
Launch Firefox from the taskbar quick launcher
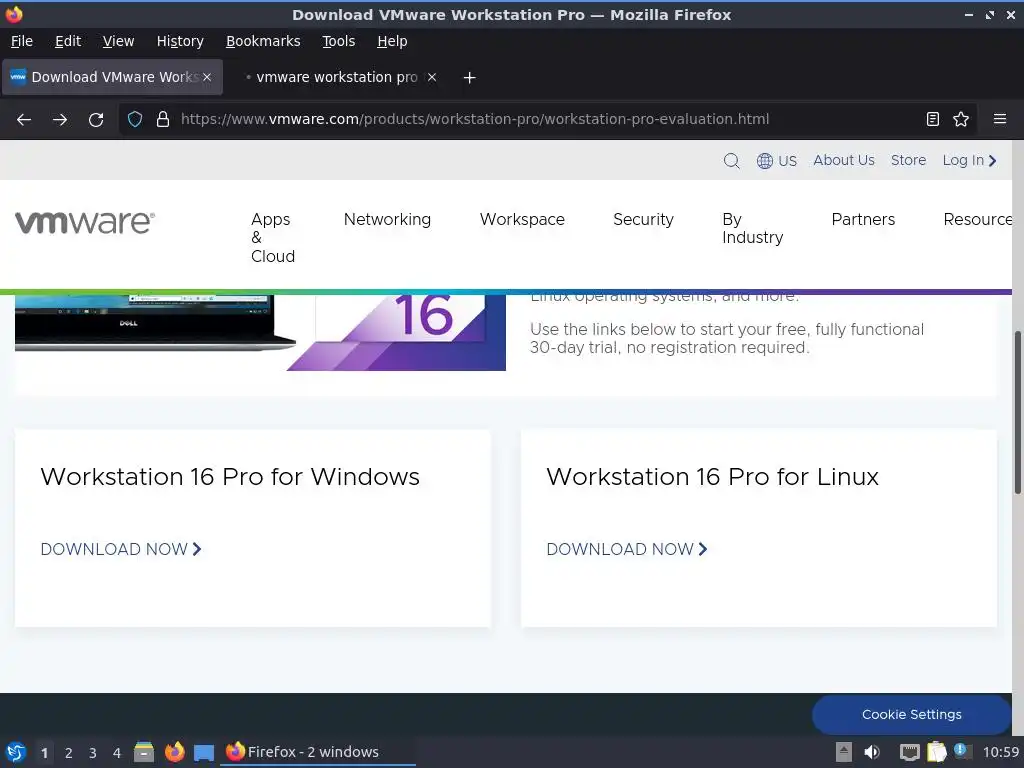[x=174, y=752]
